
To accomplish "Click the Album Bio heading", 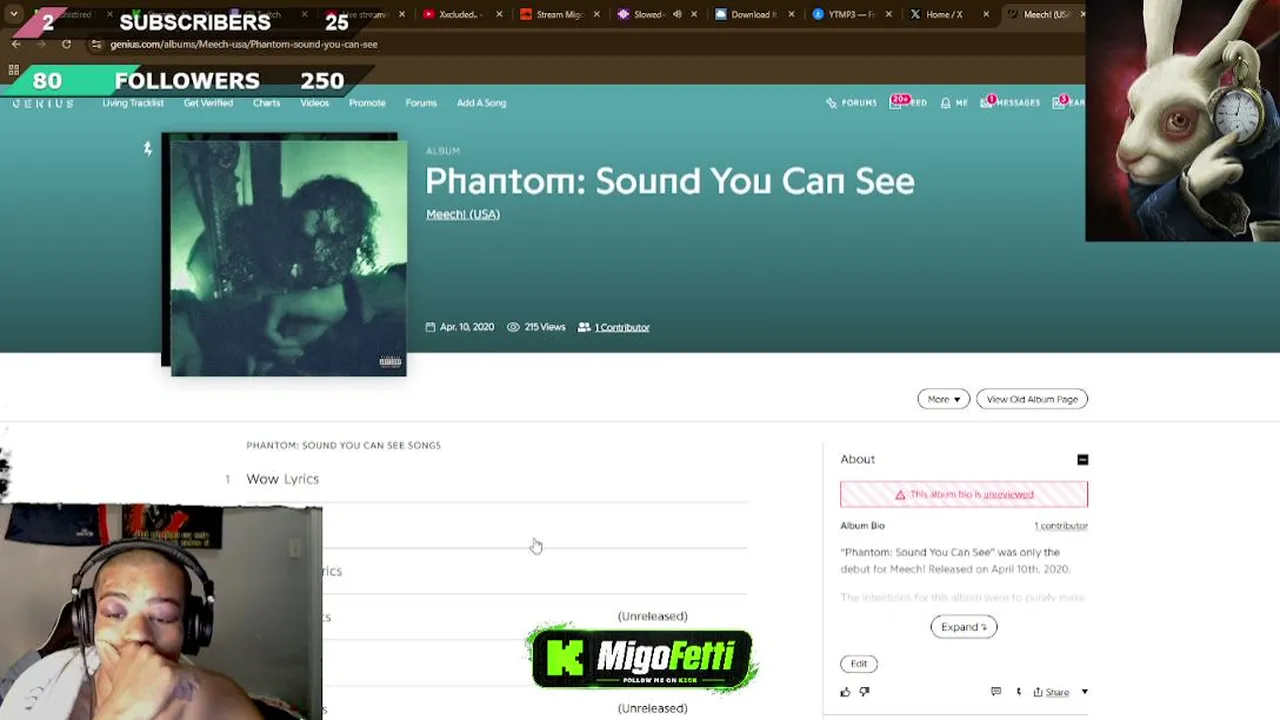I will 862,526.
